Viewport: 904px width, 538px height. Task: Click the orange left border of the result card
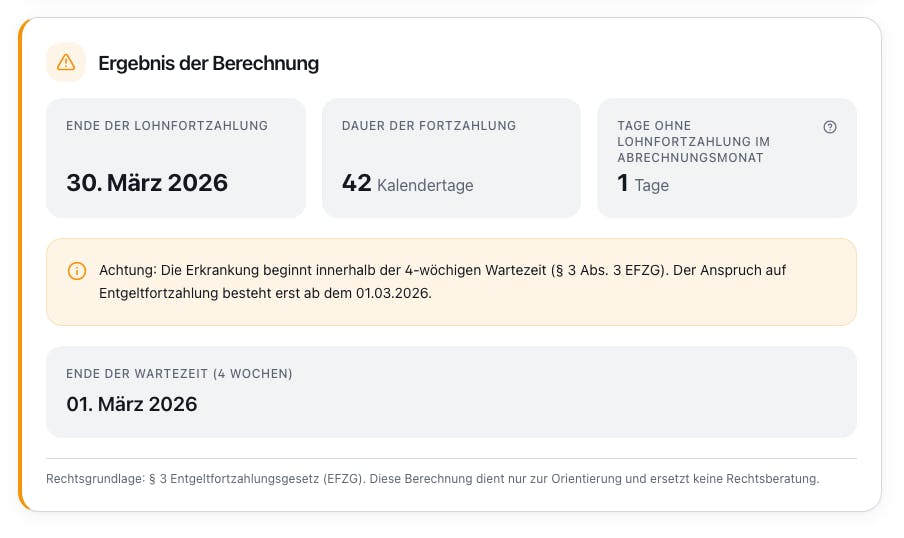(x=20, y=265)
